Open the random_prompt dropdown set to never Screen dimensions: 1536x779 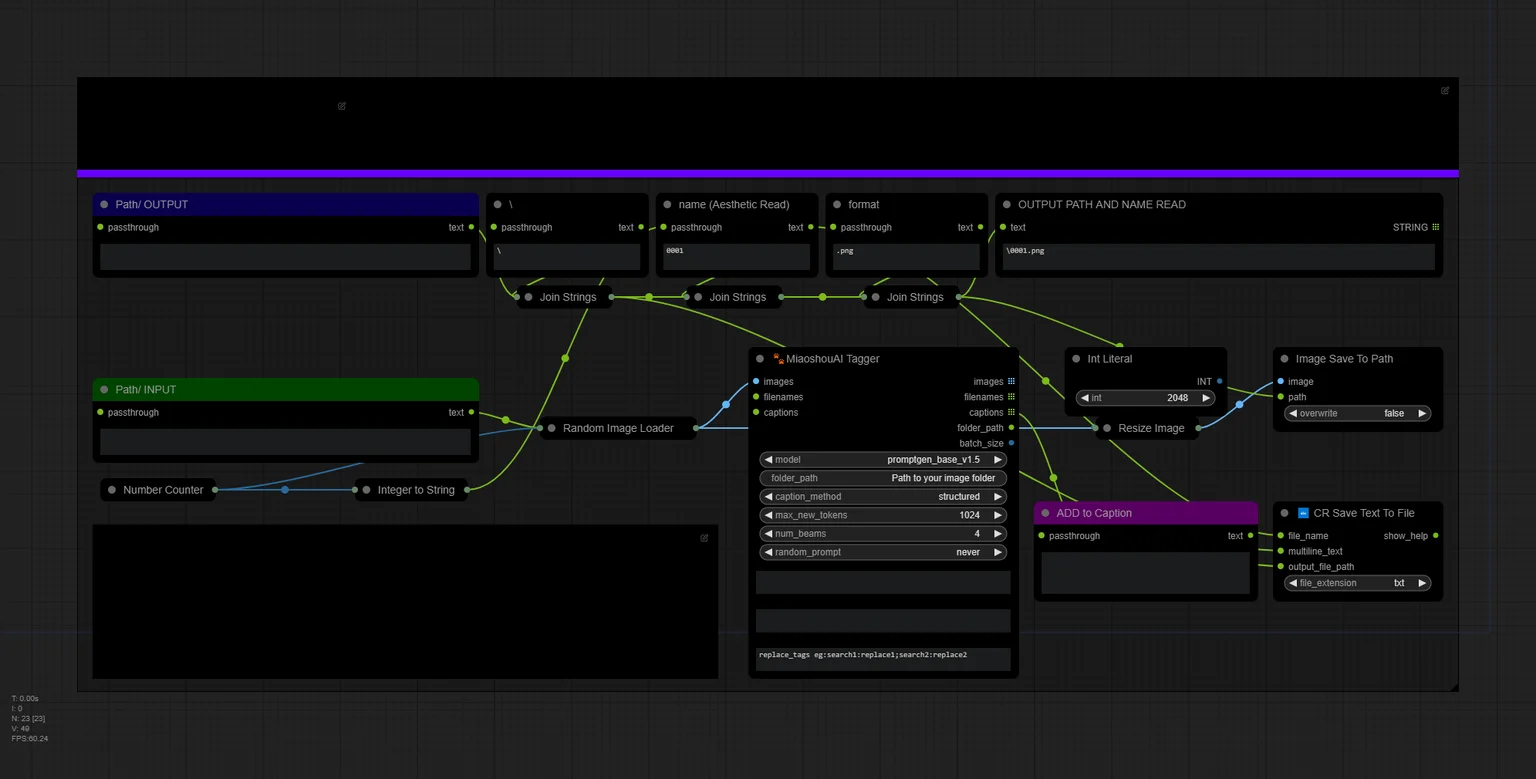[x=883, y=552]
